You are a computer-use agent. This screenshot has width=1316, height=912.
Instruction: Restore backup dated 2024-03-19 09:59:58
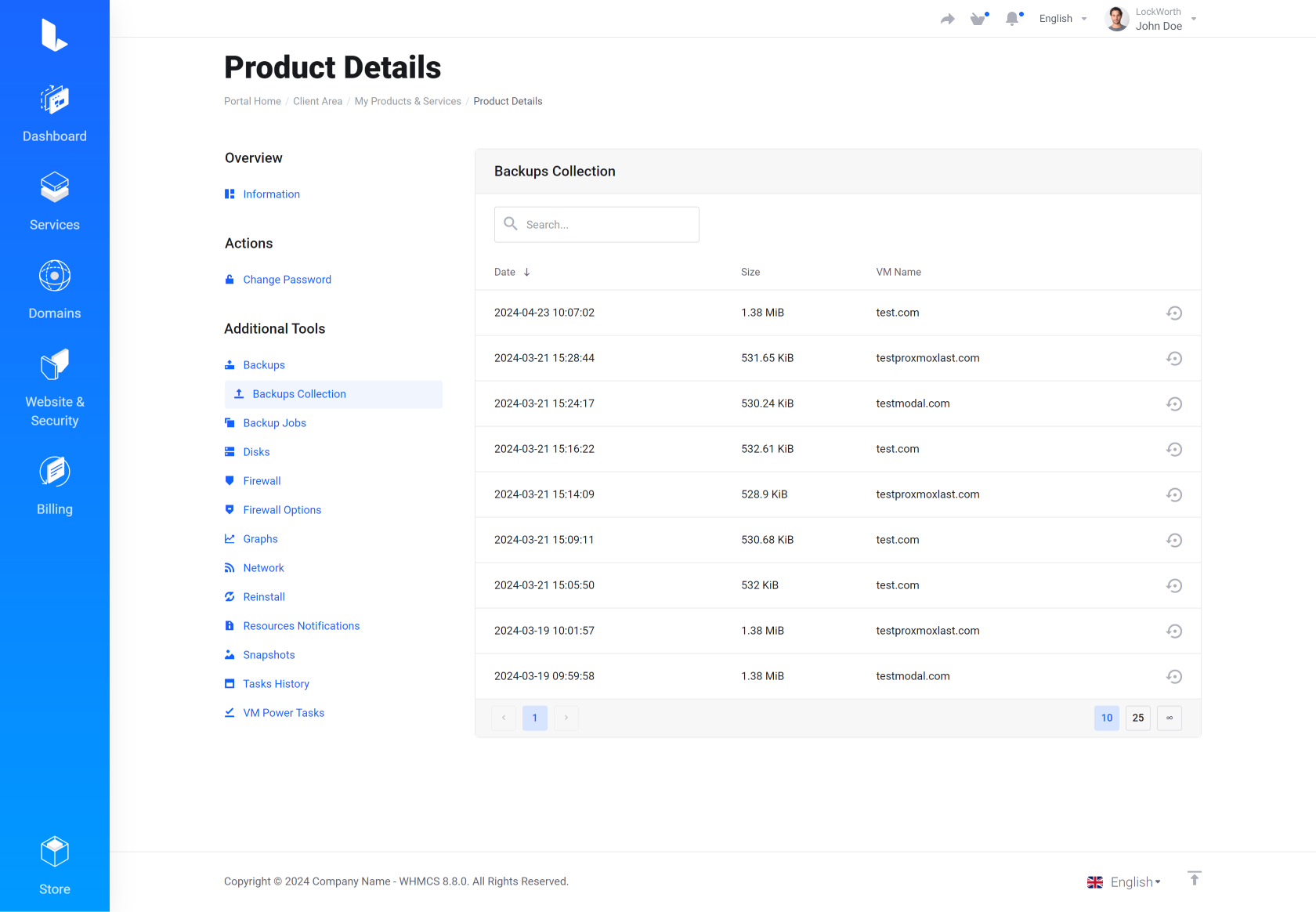pyautogui.click(x=1174, y=676)
